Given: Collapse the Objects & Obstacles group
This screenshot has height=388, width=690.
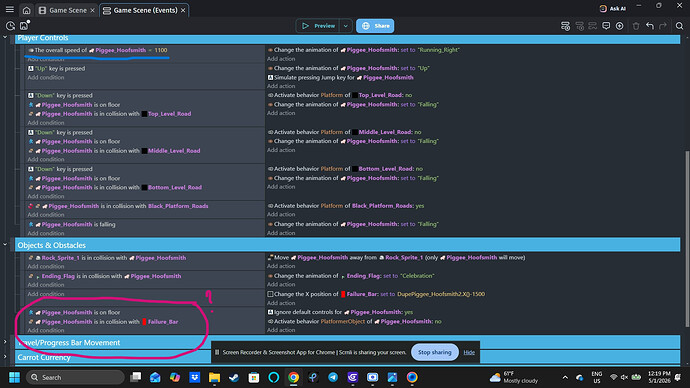Looking at the screenshot, I should pyautogui.click(x=5, y=244).
